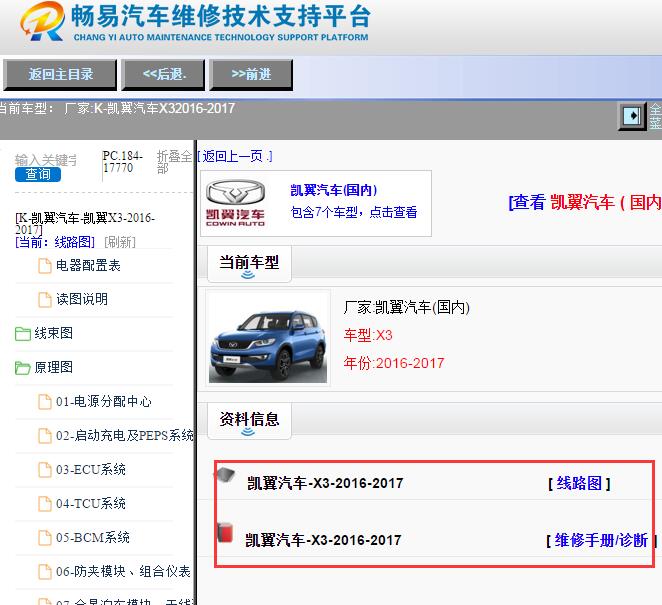Click the page icon beside 02-启动充电及PEPS系统
662x605 pixels.
[x=45, y=435]
